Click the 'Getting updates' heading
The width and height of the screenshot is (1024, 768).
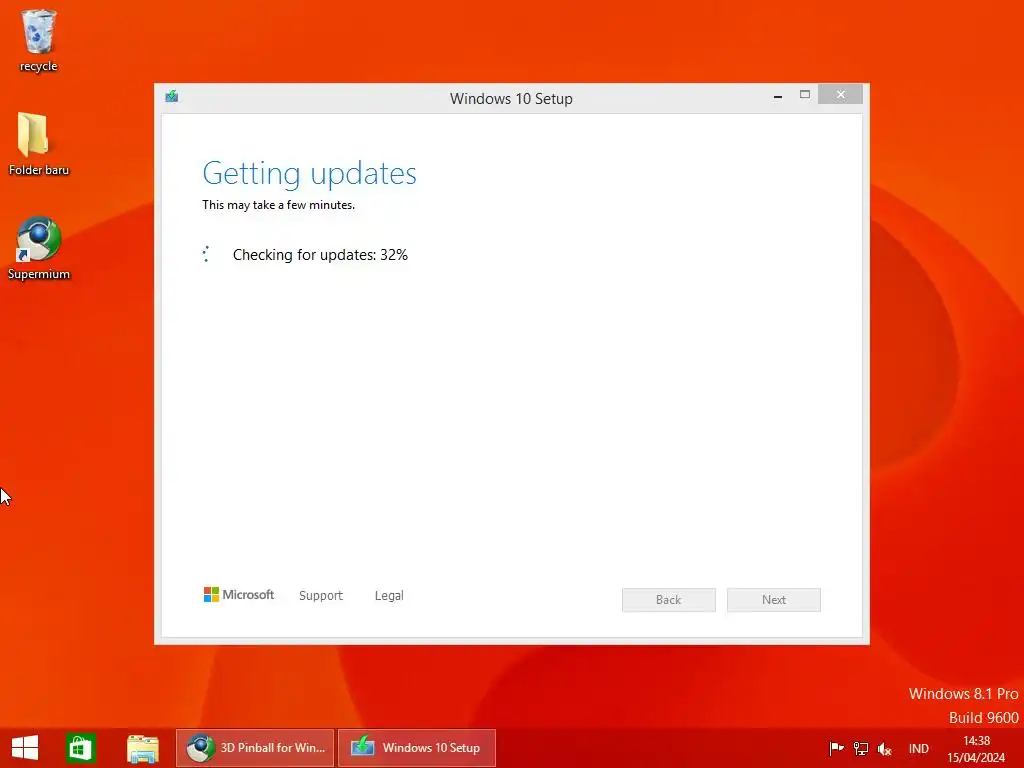pos(309,173)
